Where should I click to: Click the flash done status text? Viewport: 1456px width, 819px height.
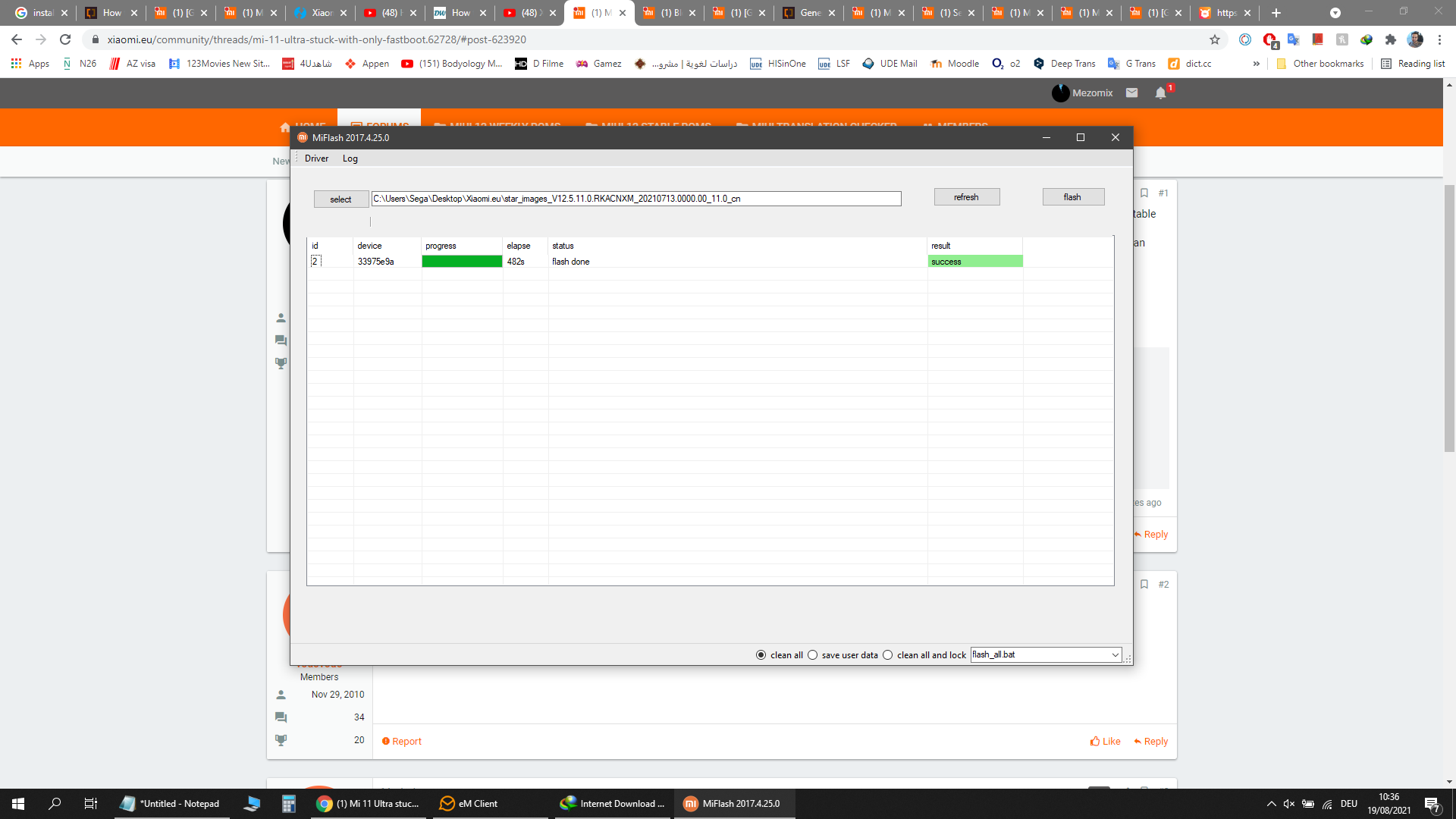coord(571,262)
